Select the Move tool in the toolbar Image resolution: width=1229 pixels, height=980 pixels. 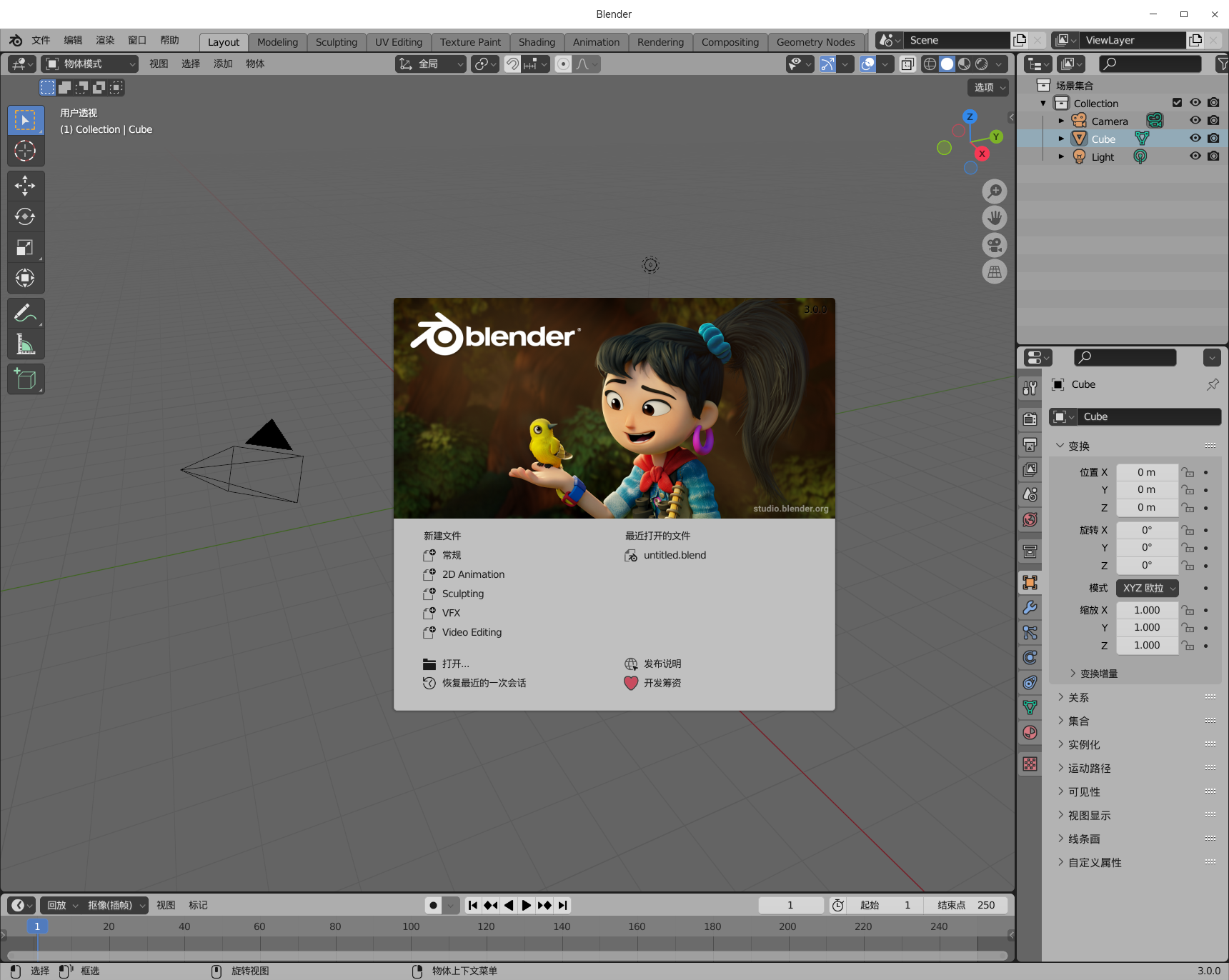[25, 186]
